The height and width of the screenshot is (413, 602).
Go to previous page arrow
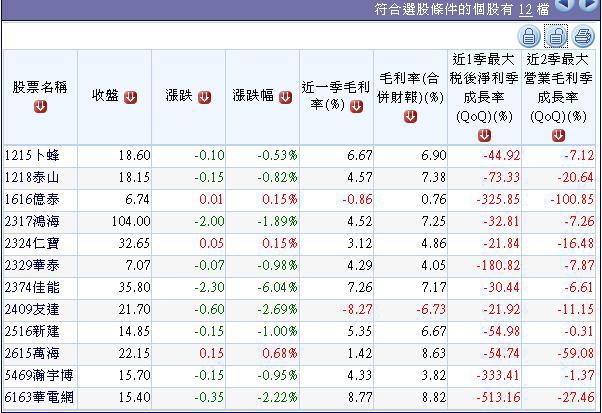click(x=565, y=5)
